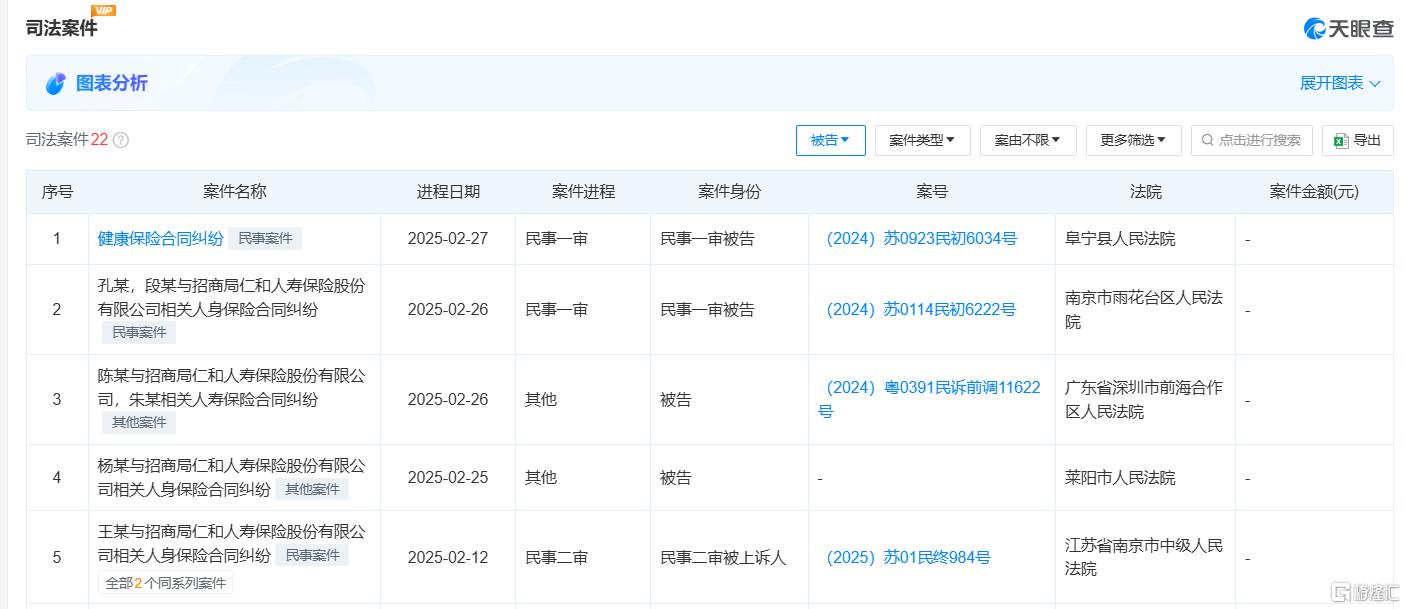Click the 案件进程 column header
This screenshot has height=609, width=1406.
coord(583,192)
